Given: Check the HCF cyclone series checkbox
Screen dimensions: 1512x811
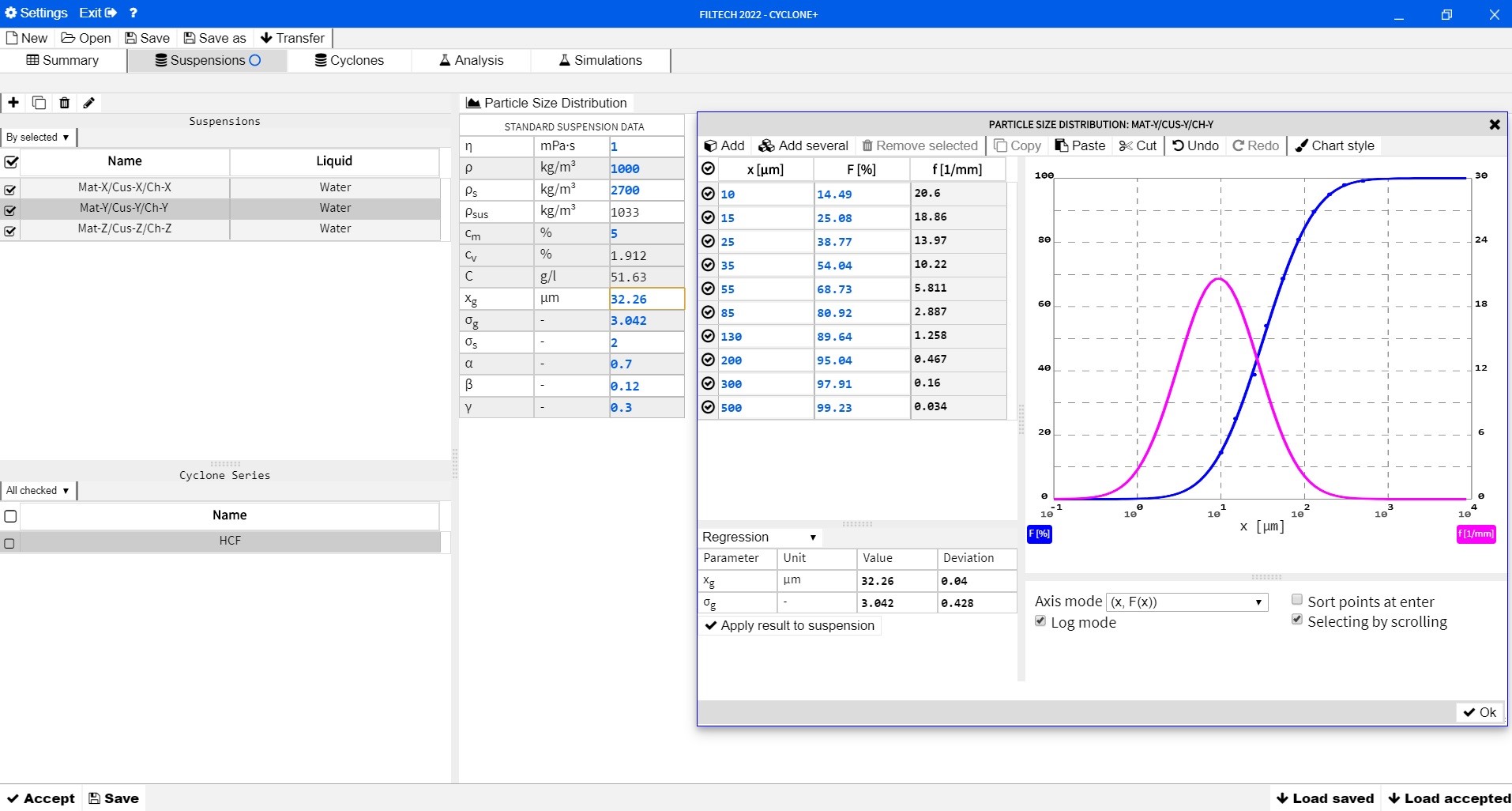Looking at the screenshot, I should pos(9,543).
